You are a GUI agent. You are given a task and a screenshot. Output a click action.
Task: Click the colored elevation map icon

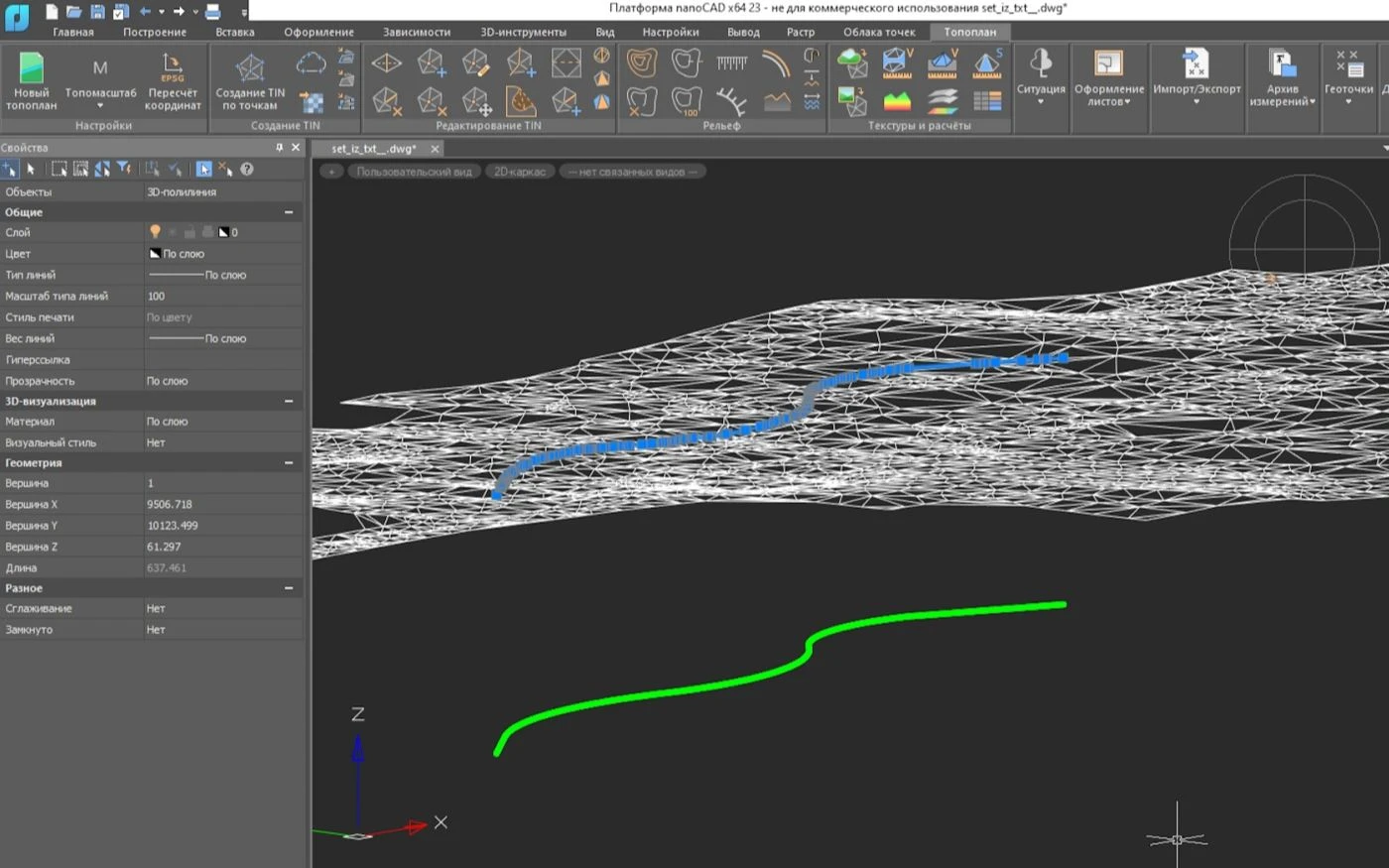pyautogui.click(x=897, y=100)
